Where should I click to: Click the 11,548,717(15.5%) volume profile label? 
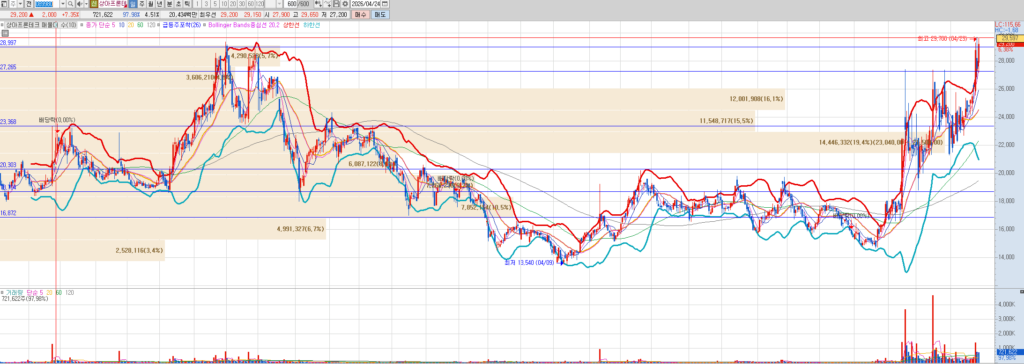click(x=726, y=121)
